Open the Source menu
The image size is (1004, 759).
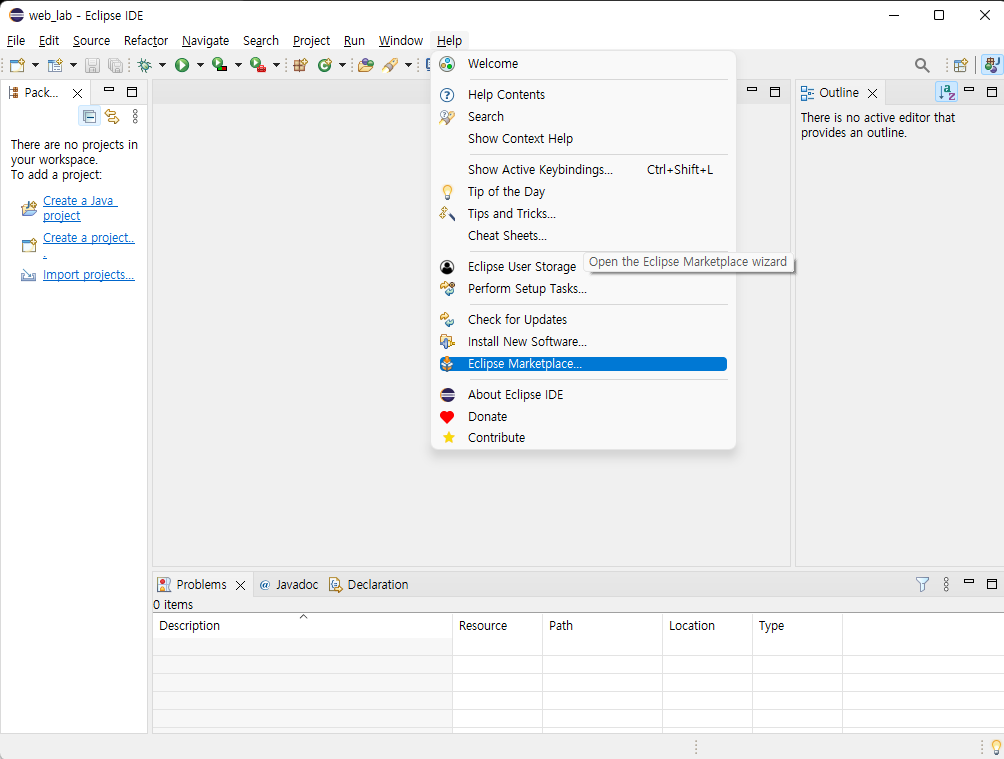92,40
